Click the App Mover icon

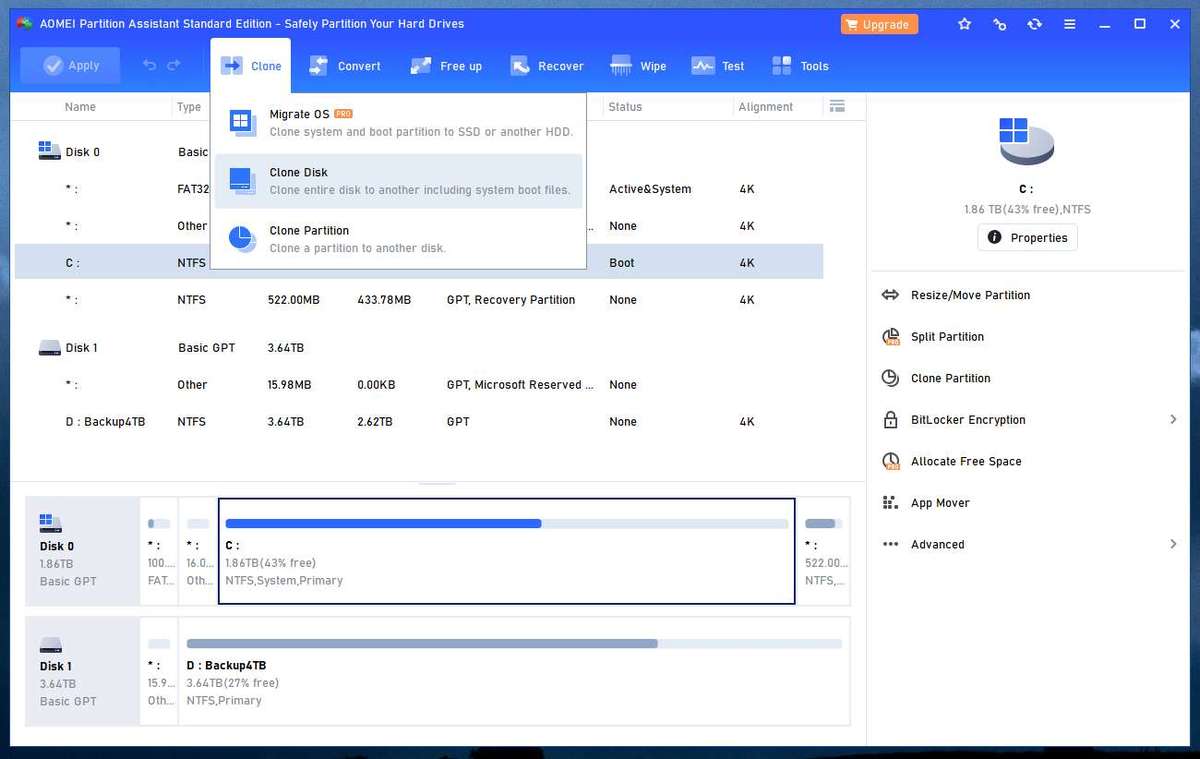click(x=890, y=503)
